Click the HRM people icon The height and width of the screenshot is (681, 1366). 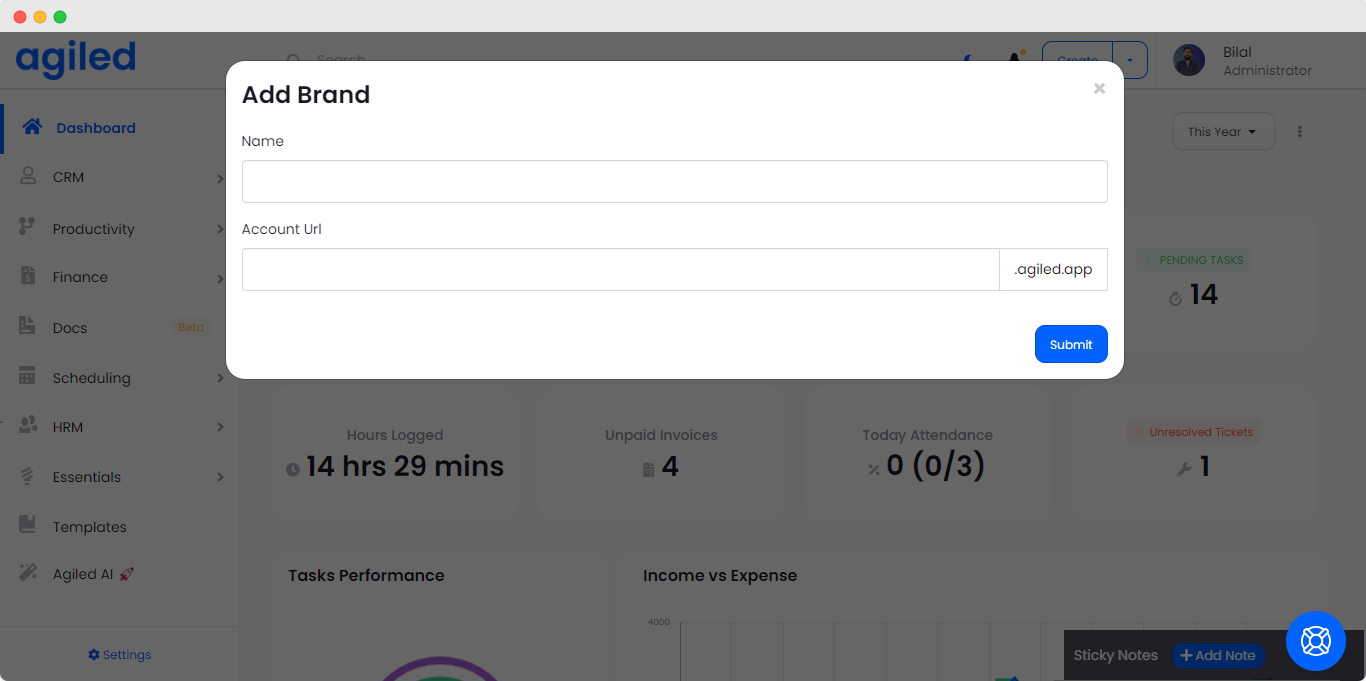(28, 426)
